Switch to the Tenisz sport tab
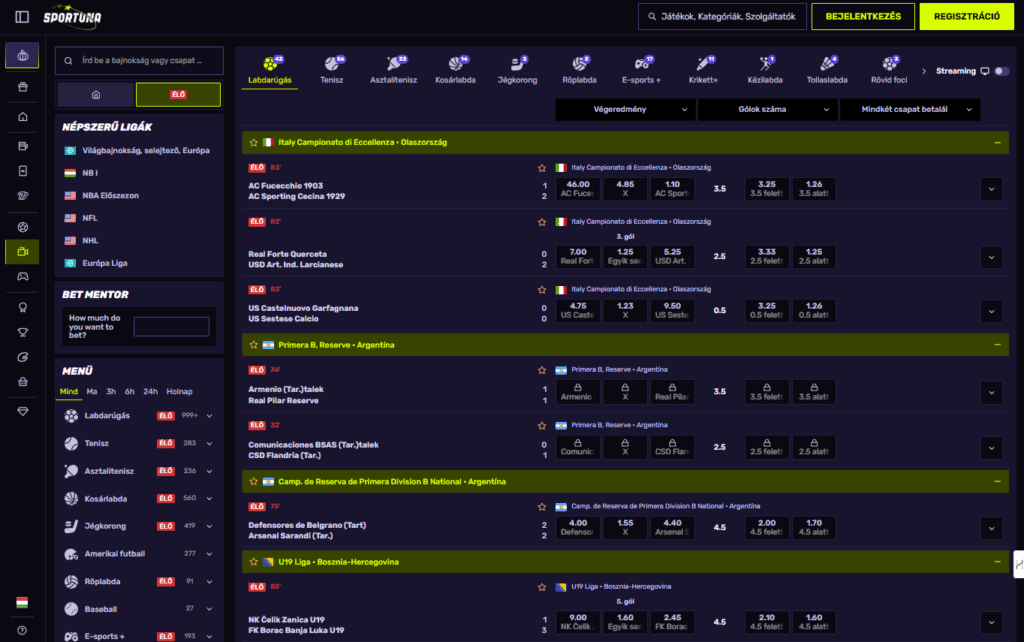The height and width of the screenshot is (642, 1024). (x=334, y=70)
